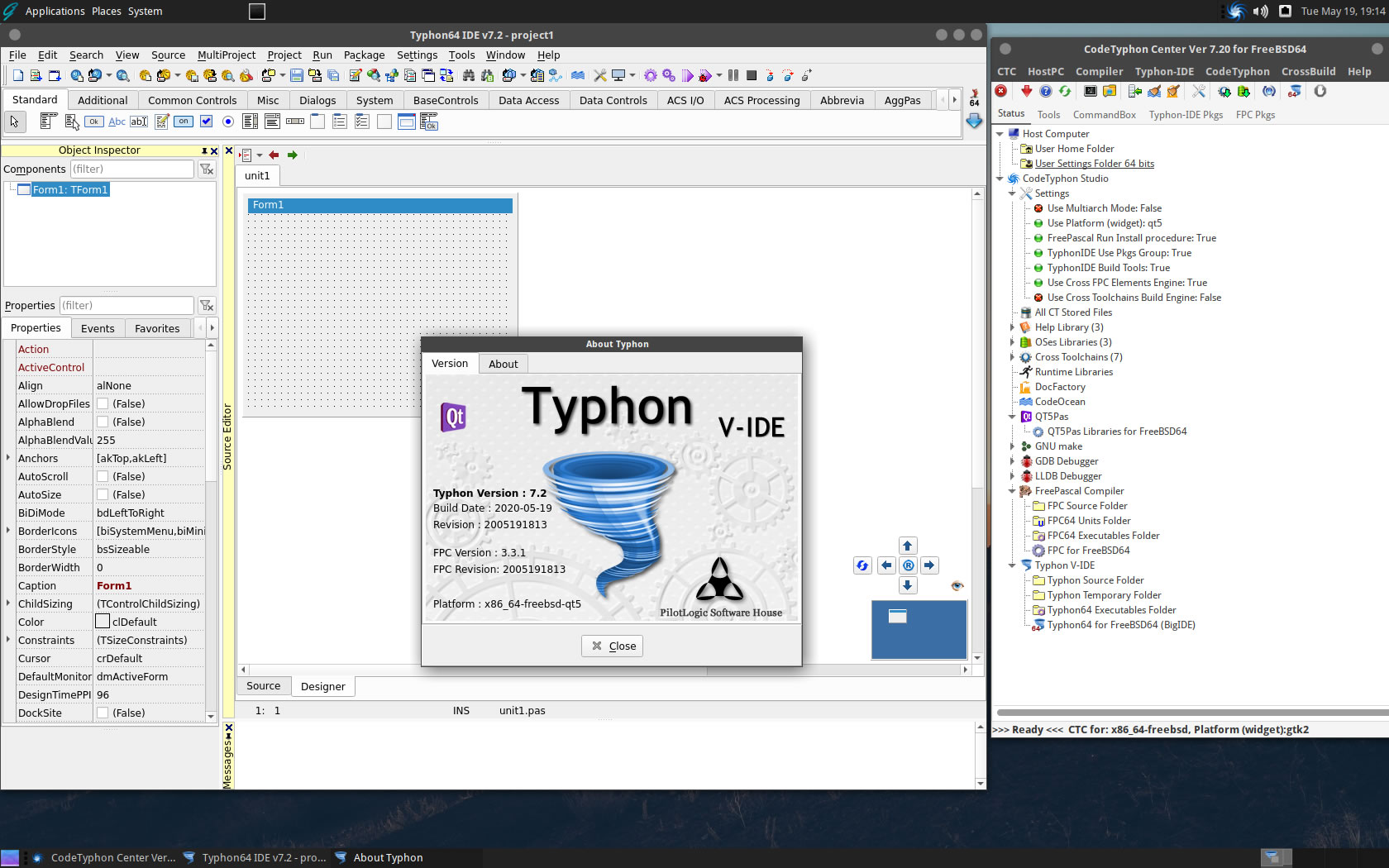Toggle the AllowDropFiles checkbox
Image resolution: width=1389 pixels, height=868 pixels.
pyautogui.click(x=103, y=403)
